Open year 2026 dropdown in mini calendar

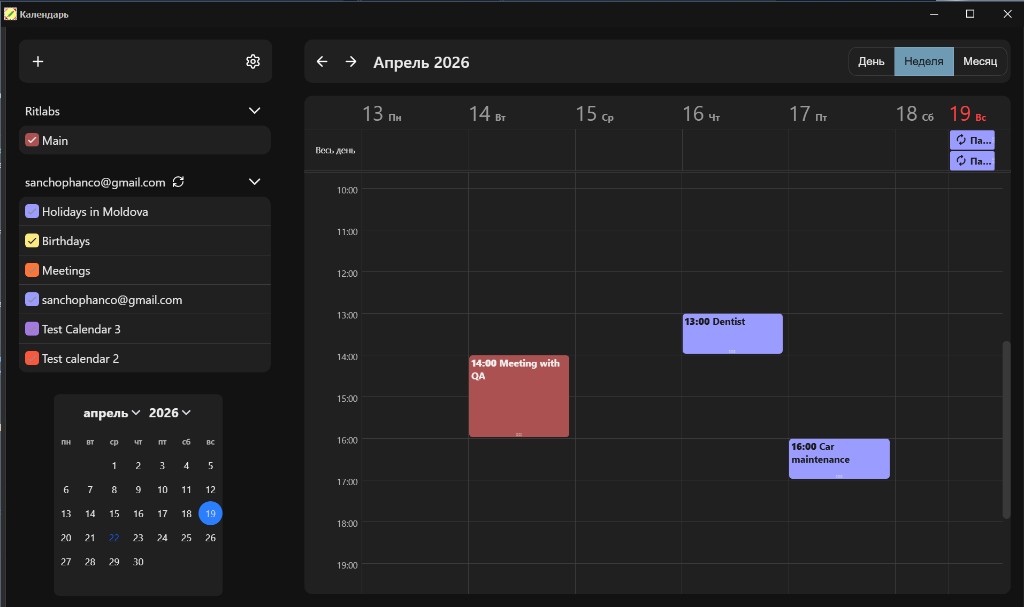[x=169, y=413]
